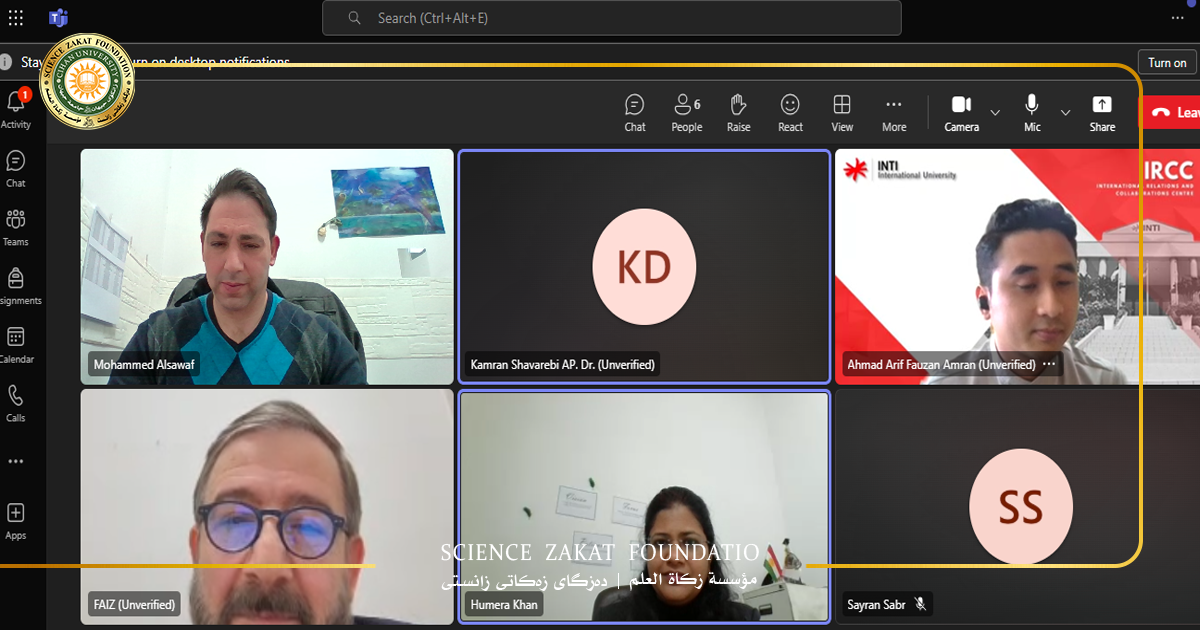Toggle the Mic mute state
The image size is (1200, 630).
pyautogui.click(x=1032, y=112)
